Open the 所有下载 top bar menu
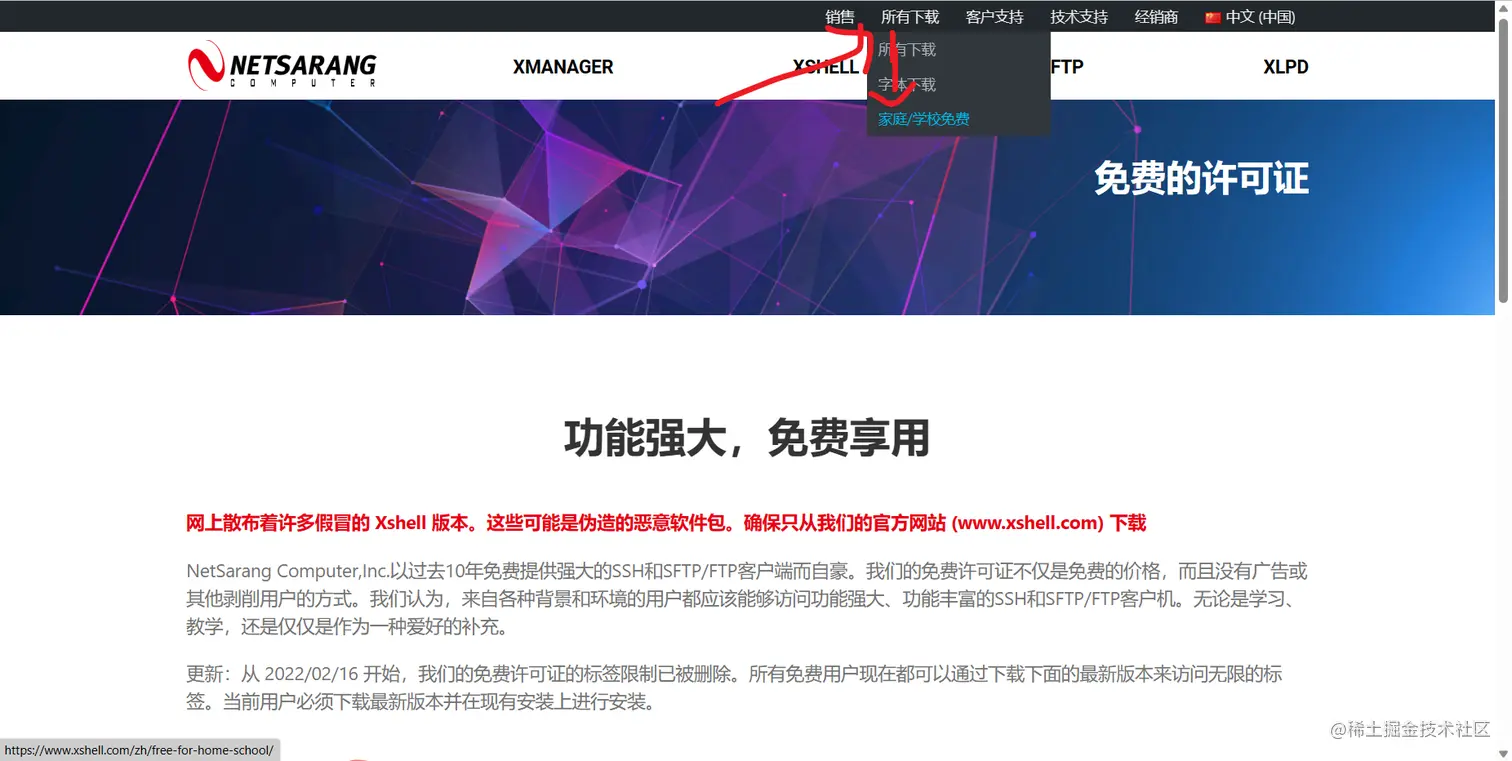 tap(910, 17)
